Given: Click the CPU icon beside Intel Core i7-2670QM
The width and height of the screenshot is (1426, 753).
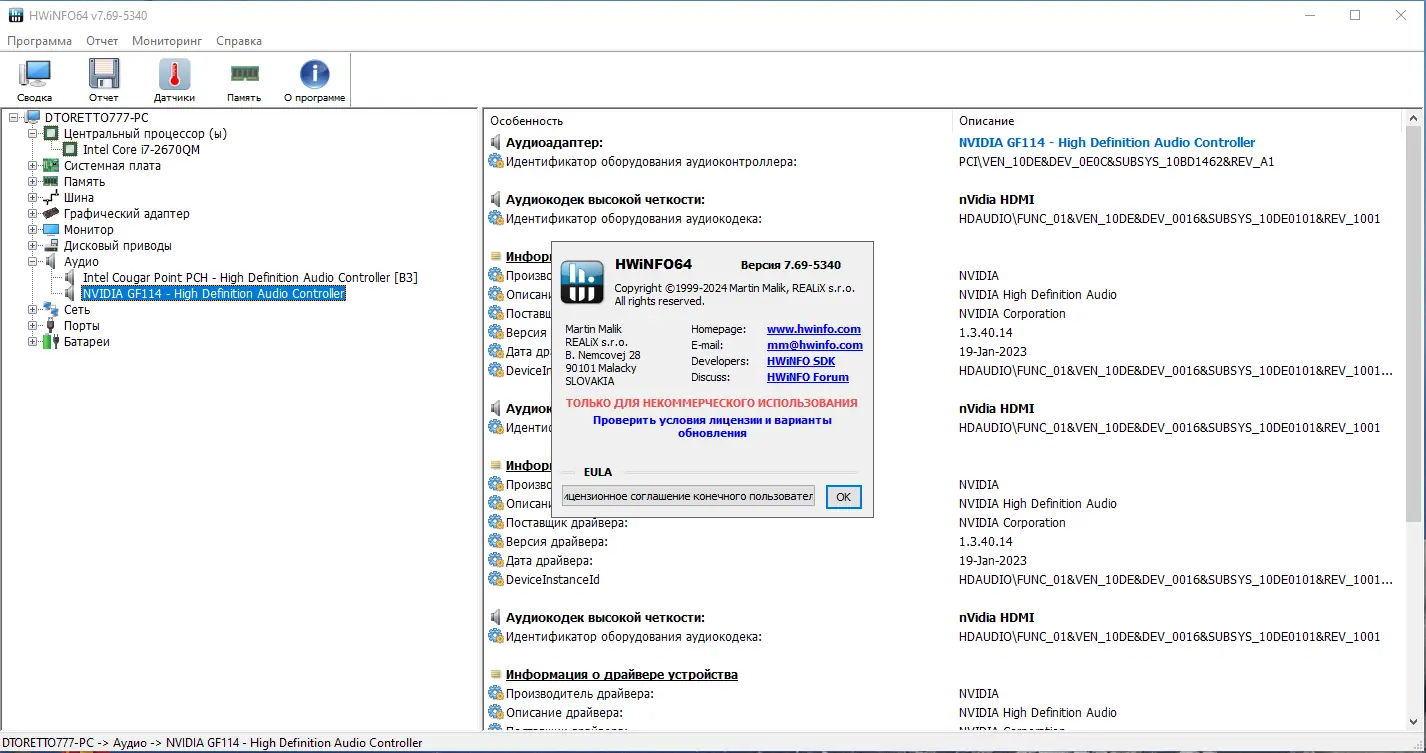Looking at the screenshot, I should [70, 150].
